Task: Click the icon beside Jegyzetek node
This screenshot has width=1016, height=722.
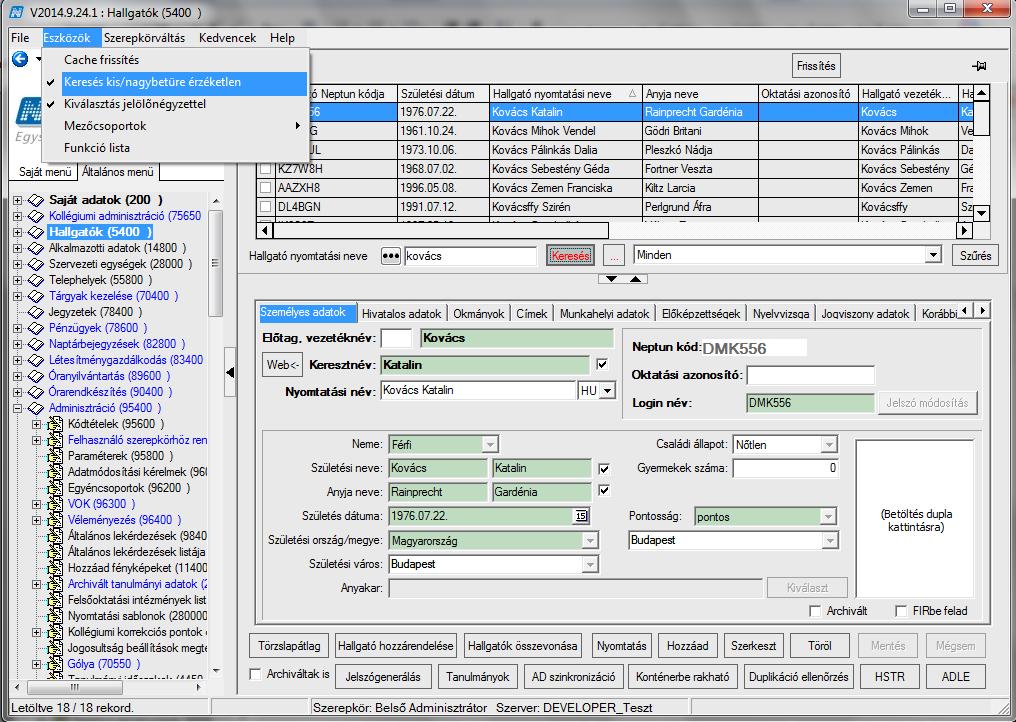Action: coord(36,312)
